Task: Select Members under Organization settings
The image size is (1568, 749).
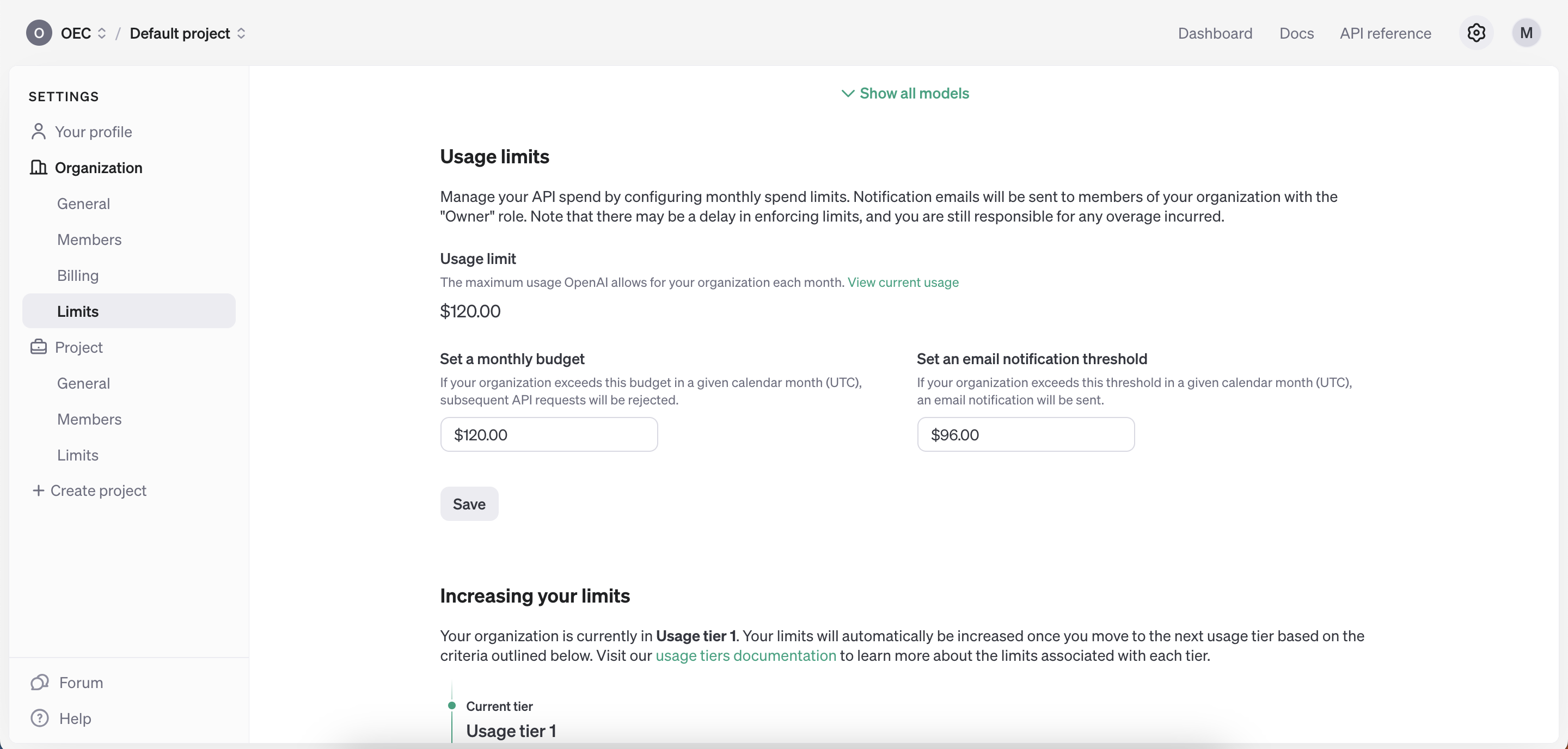Action: (x=89, y=240)
